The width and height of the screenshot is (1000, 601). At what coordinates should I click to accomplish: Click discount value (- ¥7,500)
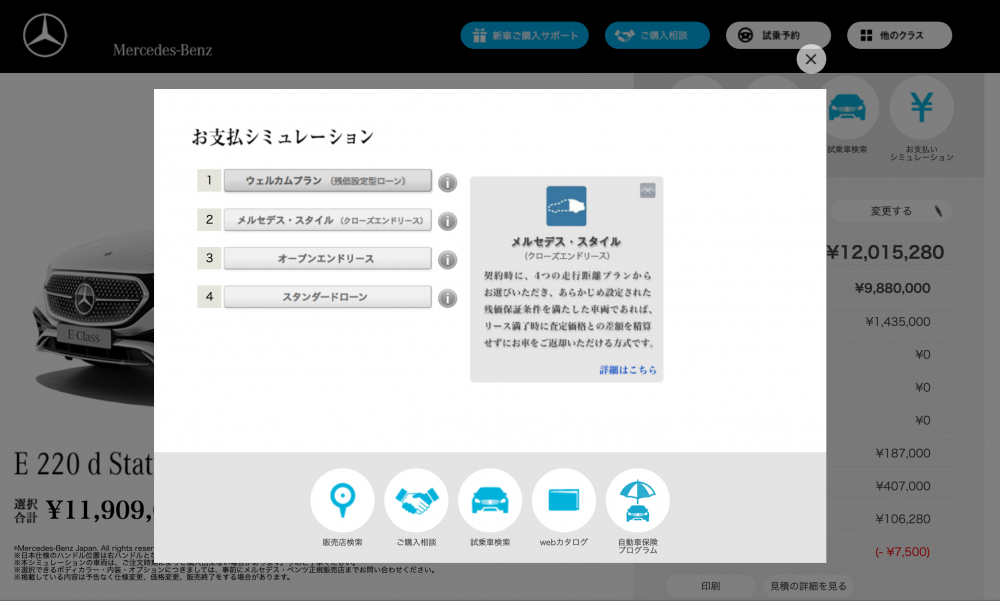(x=902, y=552)
